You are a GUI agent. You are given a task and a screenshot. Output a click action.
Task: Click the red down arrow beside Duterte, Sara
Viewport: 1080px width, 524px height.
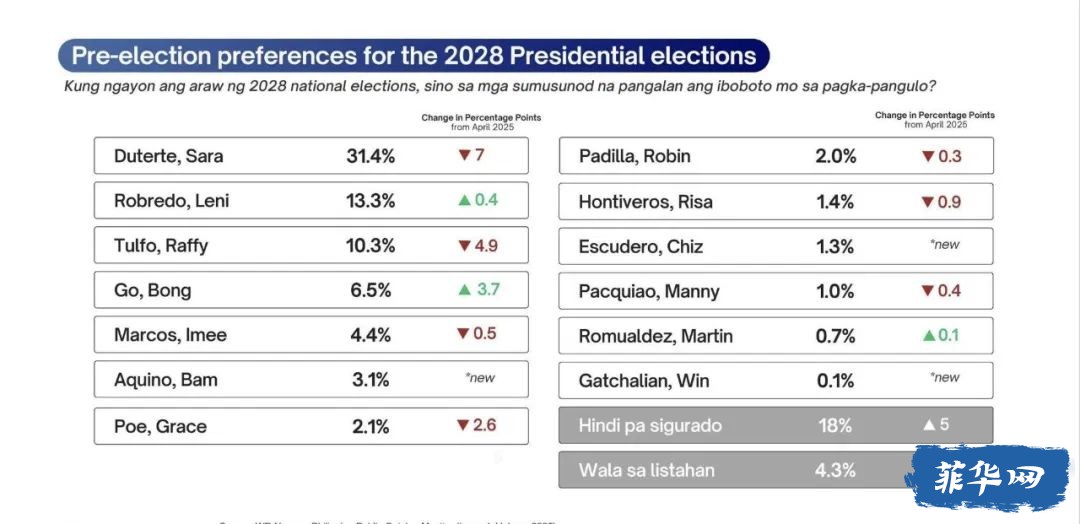[463, 155]
